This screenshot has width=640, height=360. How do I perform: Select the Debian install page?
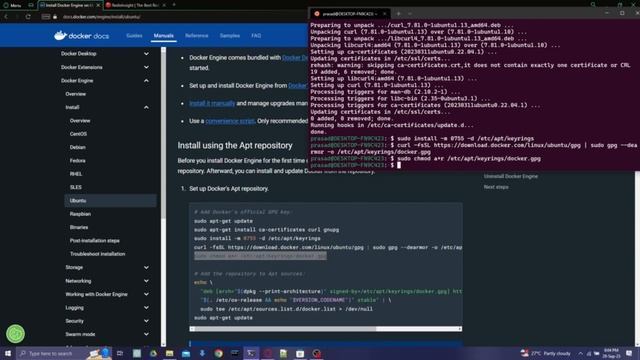tap(78, 147)
